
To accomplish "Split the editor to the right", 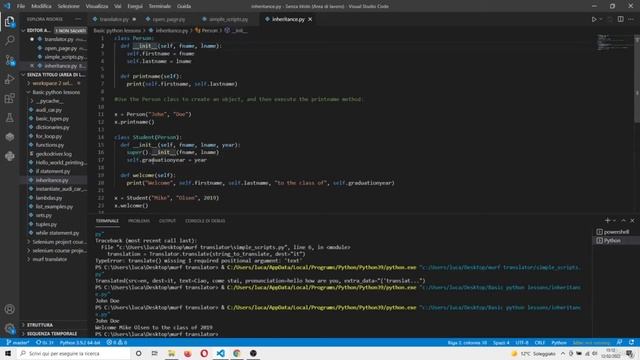I will pyautogui.click(x=620, y=19).
